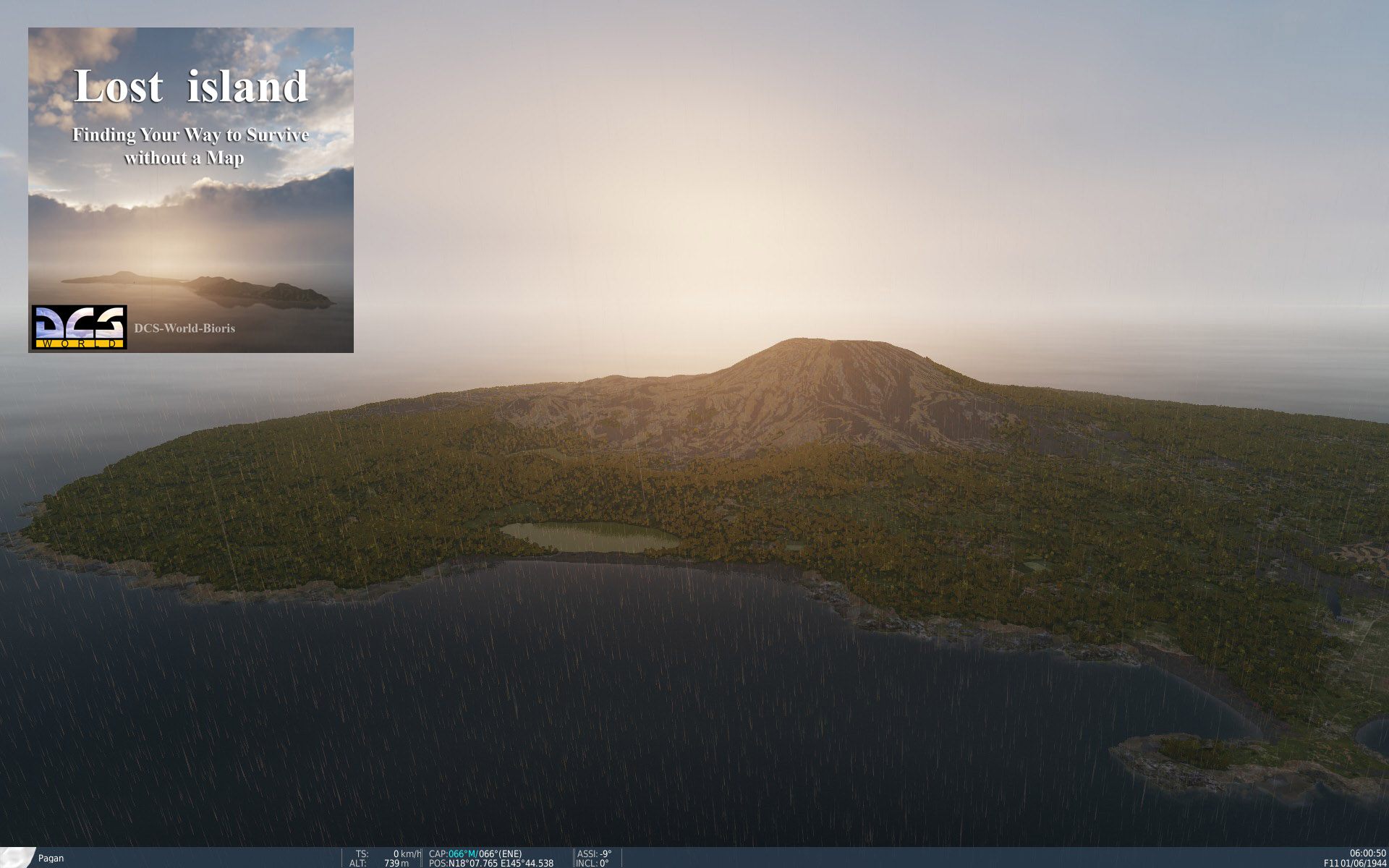1389x868 pixels.
Task: Click the DCS-World-Bioris author label
Action: coord(184,328)
